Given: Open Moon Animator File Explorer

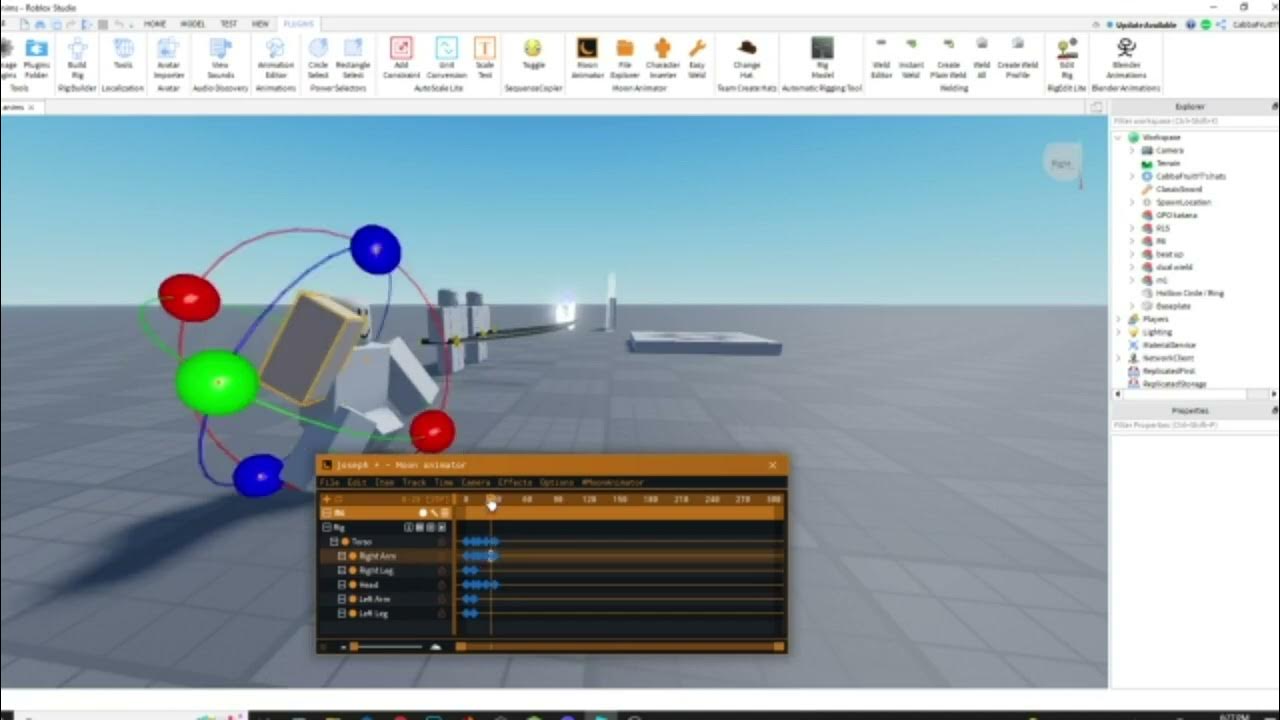Looking at the screenshot, I should pos(624,58).
